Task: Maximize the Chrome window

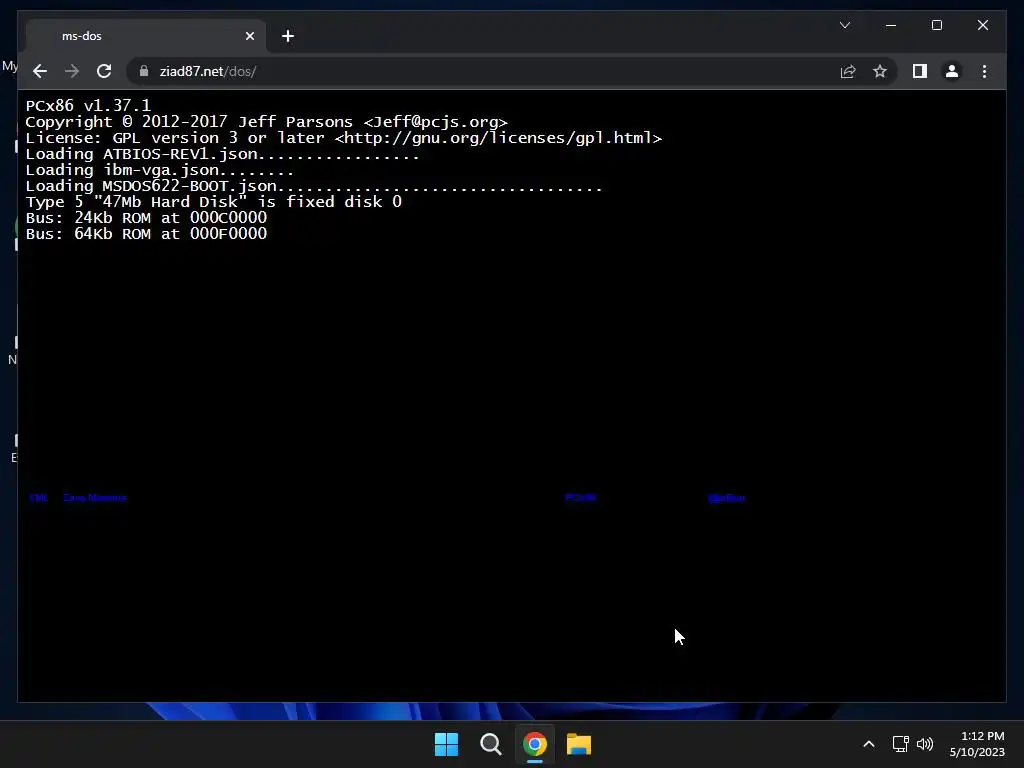Action: pos(936,25)
